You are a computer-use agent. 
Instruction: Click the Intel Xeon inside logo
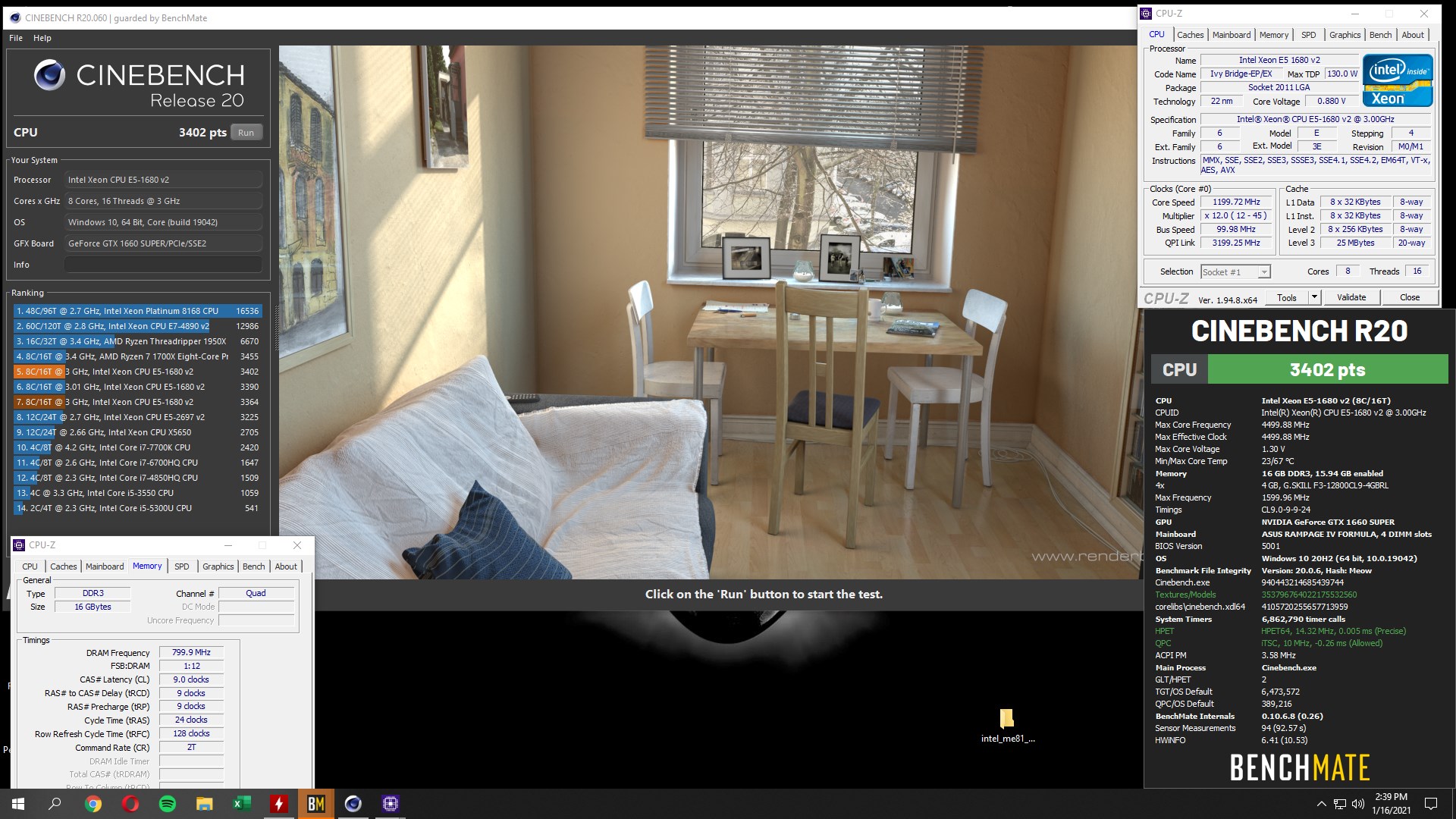tap(1398, 80)
